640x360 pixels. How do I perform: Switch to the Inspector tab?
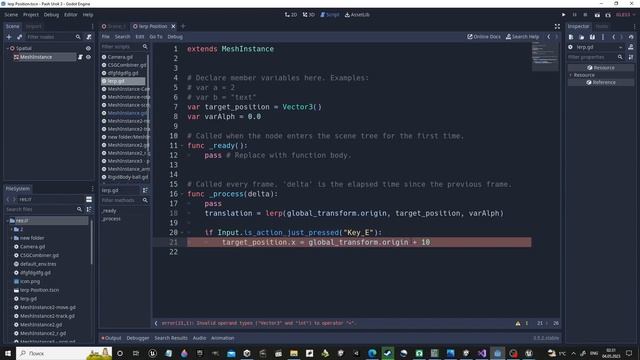tap(578, 27)
